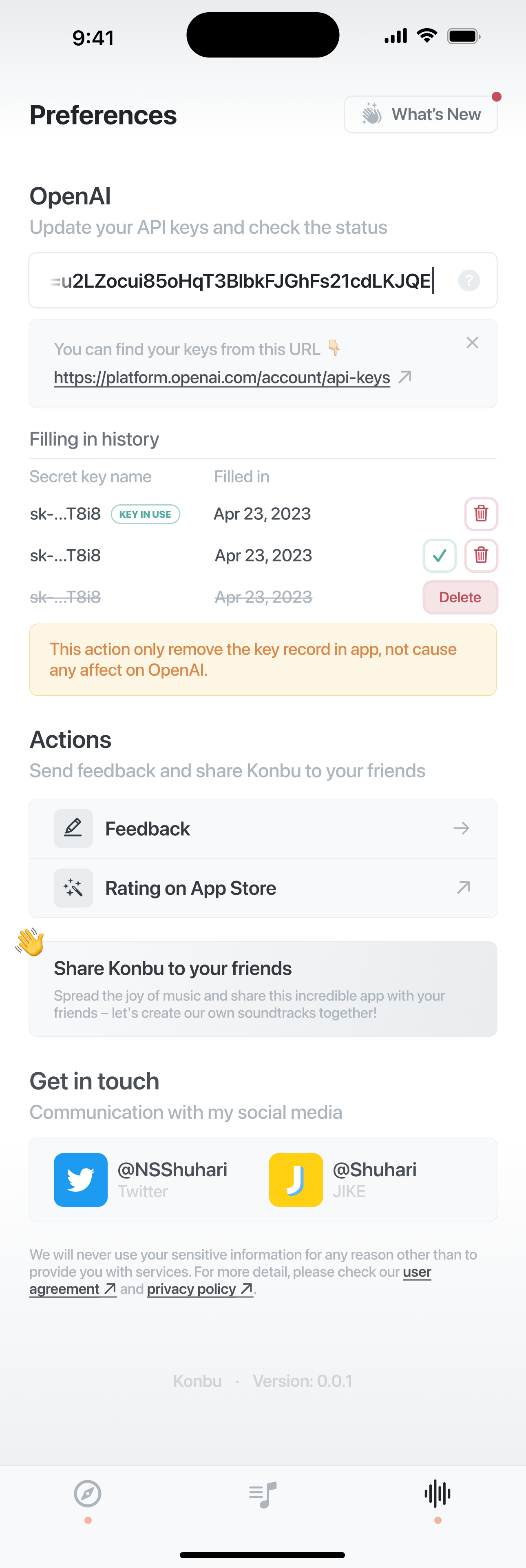Open the Feedback row

tap(263, 828)
